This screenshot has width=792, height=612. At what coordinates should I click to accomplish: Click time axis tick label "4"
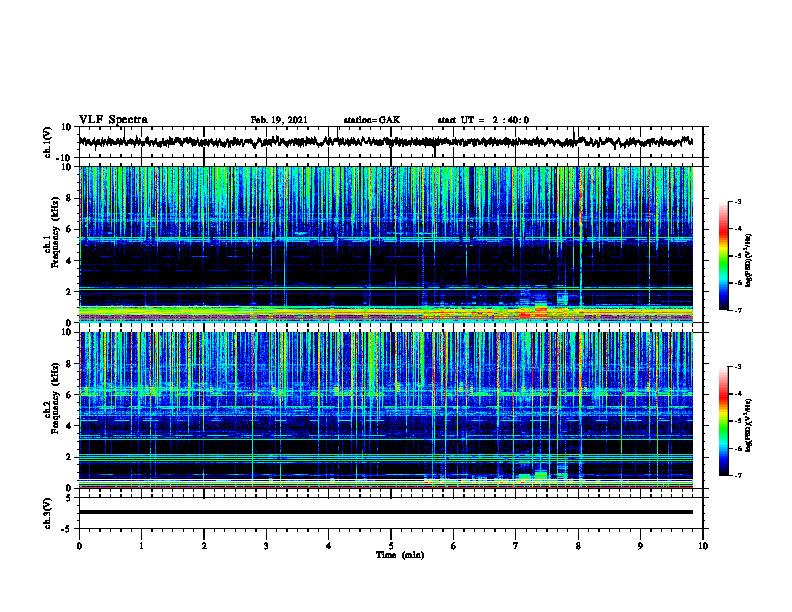coord(329,546)
